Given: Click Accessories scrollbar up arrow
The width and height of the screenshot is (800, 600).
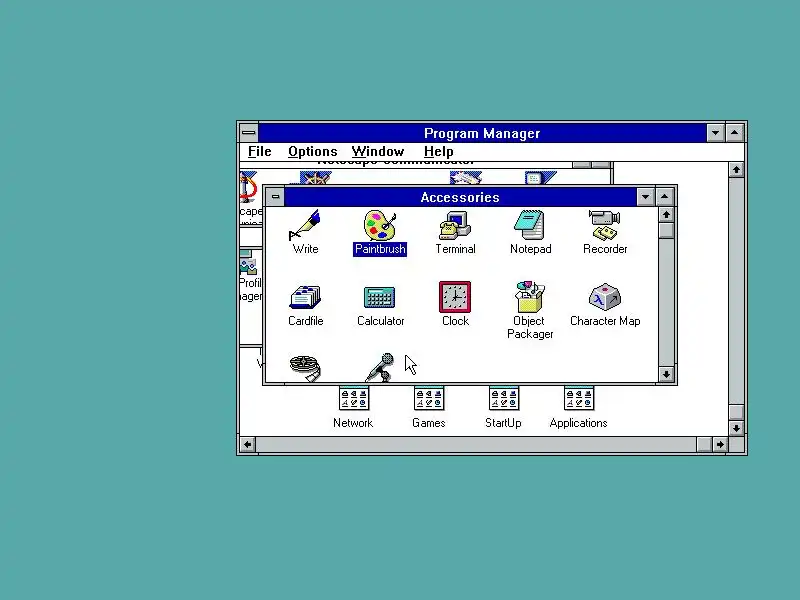Looking at the screenshot, I should point(666,215).
